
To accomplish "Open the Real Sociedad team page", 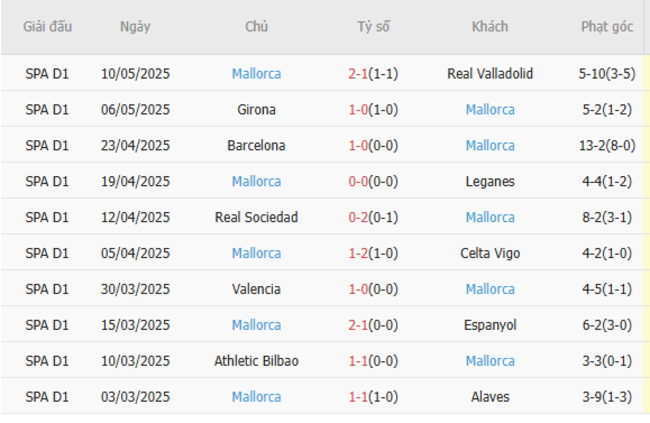I will tap(256, 218).
